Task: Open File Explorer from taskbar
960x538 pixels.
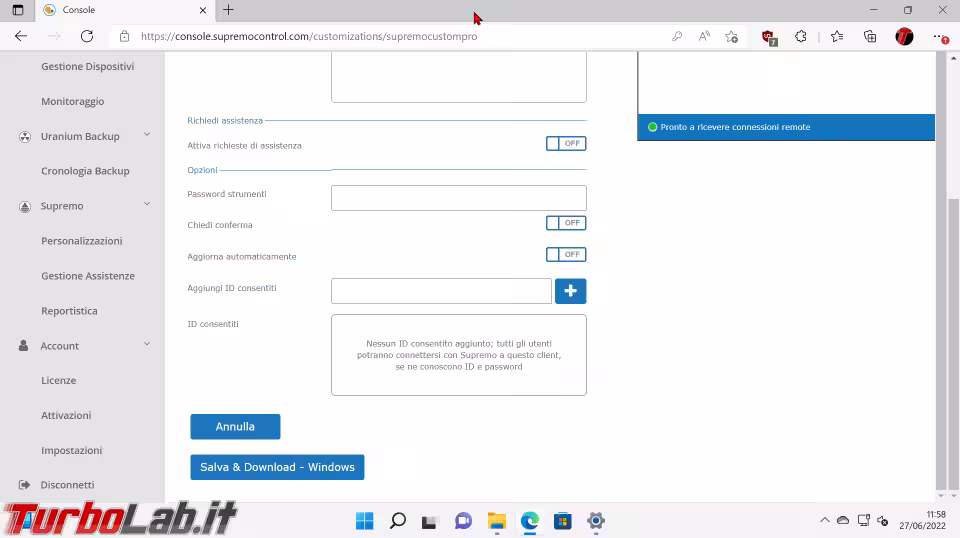Action: click(x=497, y=521)
